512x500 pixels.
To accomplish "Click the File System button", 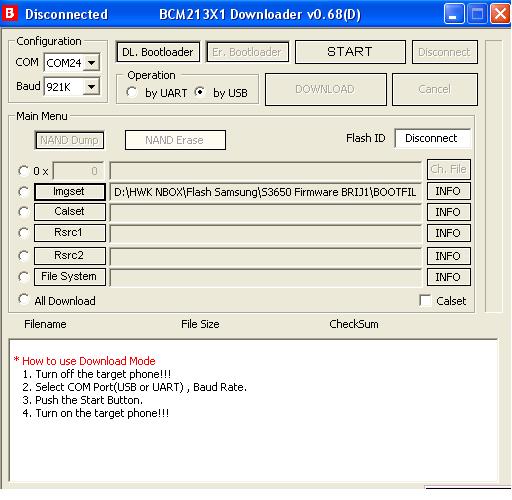I will (70, 277).
